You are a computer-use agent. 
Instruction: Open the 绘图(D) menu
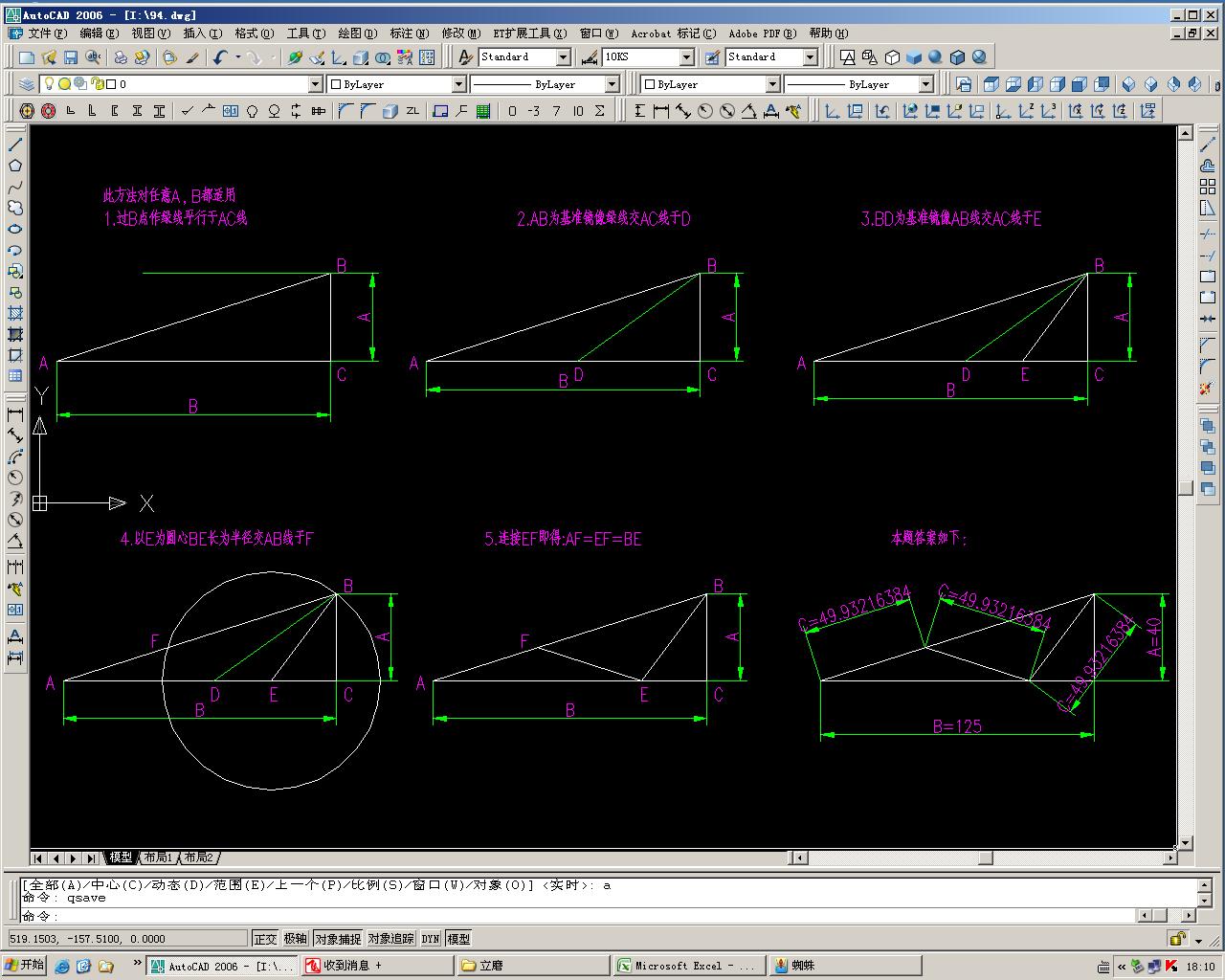(x=358, y=33)
